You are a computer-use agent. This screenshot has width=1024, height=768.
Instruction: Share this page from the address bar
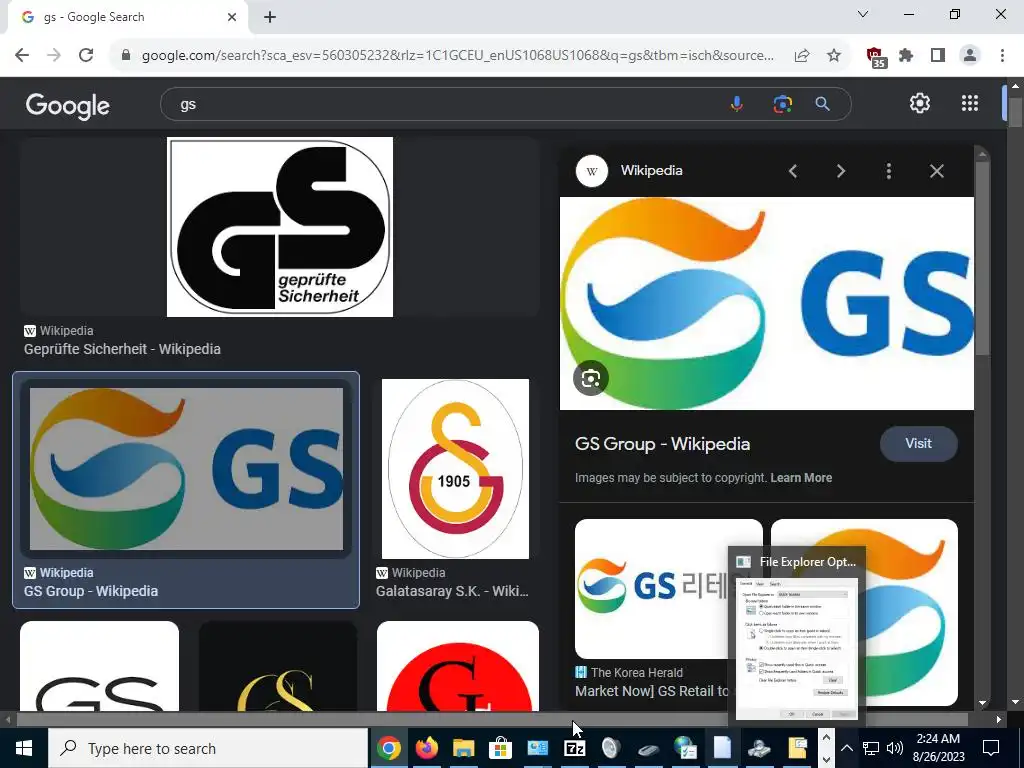[x=802, y=56]
